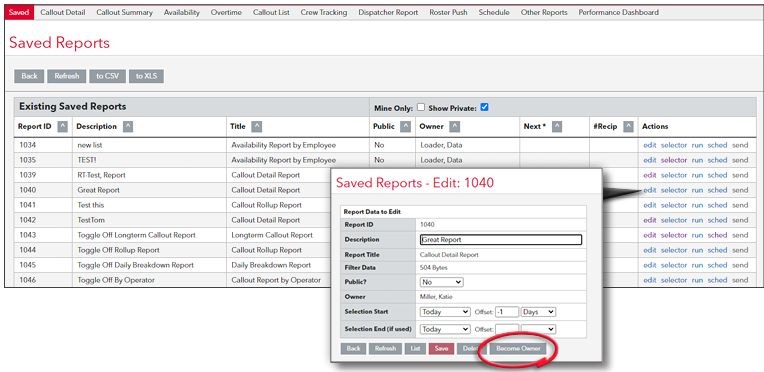The height and width of the screenshot is (372, 764).
Task: Click run link for report 1046
Action: (x=697, y=280)
